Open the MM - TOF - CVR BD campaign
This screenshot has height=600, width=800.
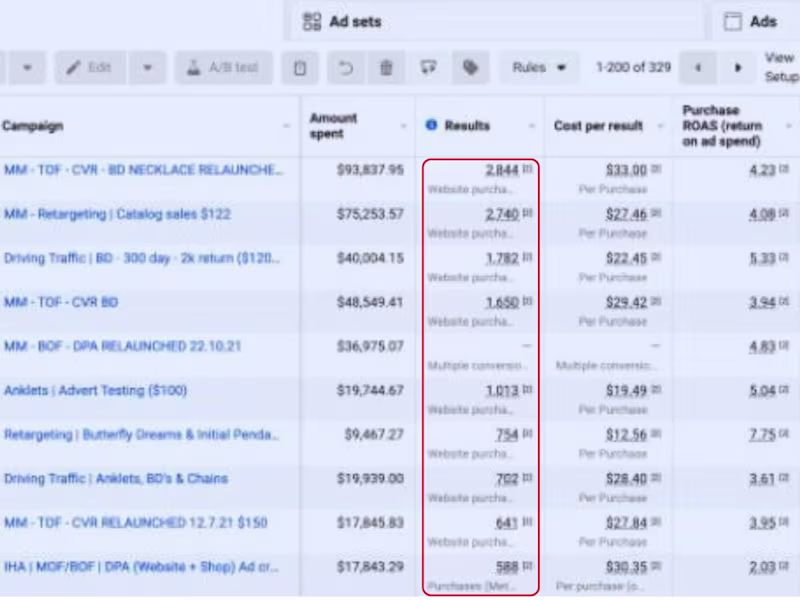point(61,303)
